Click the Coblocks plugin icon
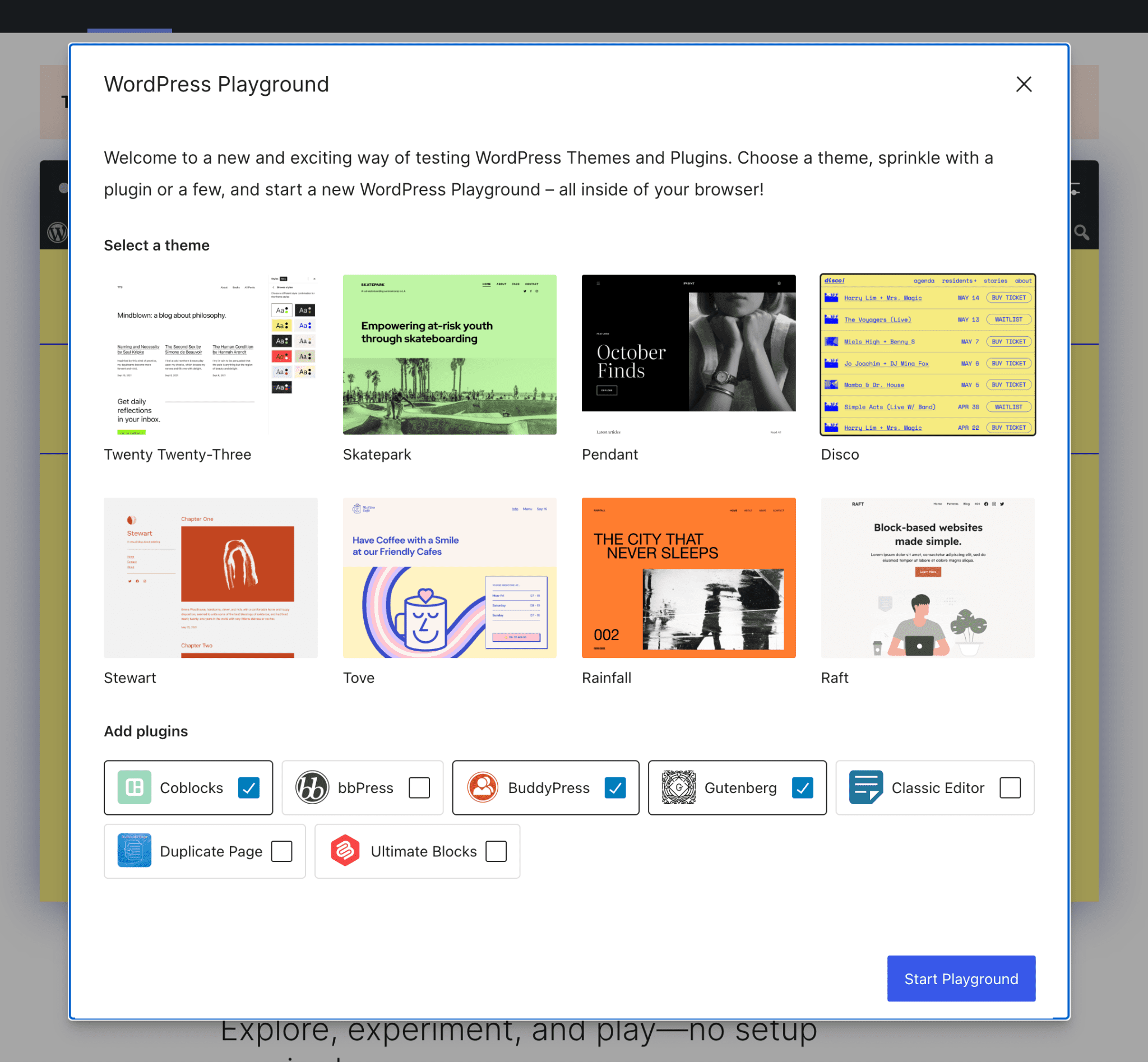This screenshot has width=1148, height=1062. tap(134, 788)
